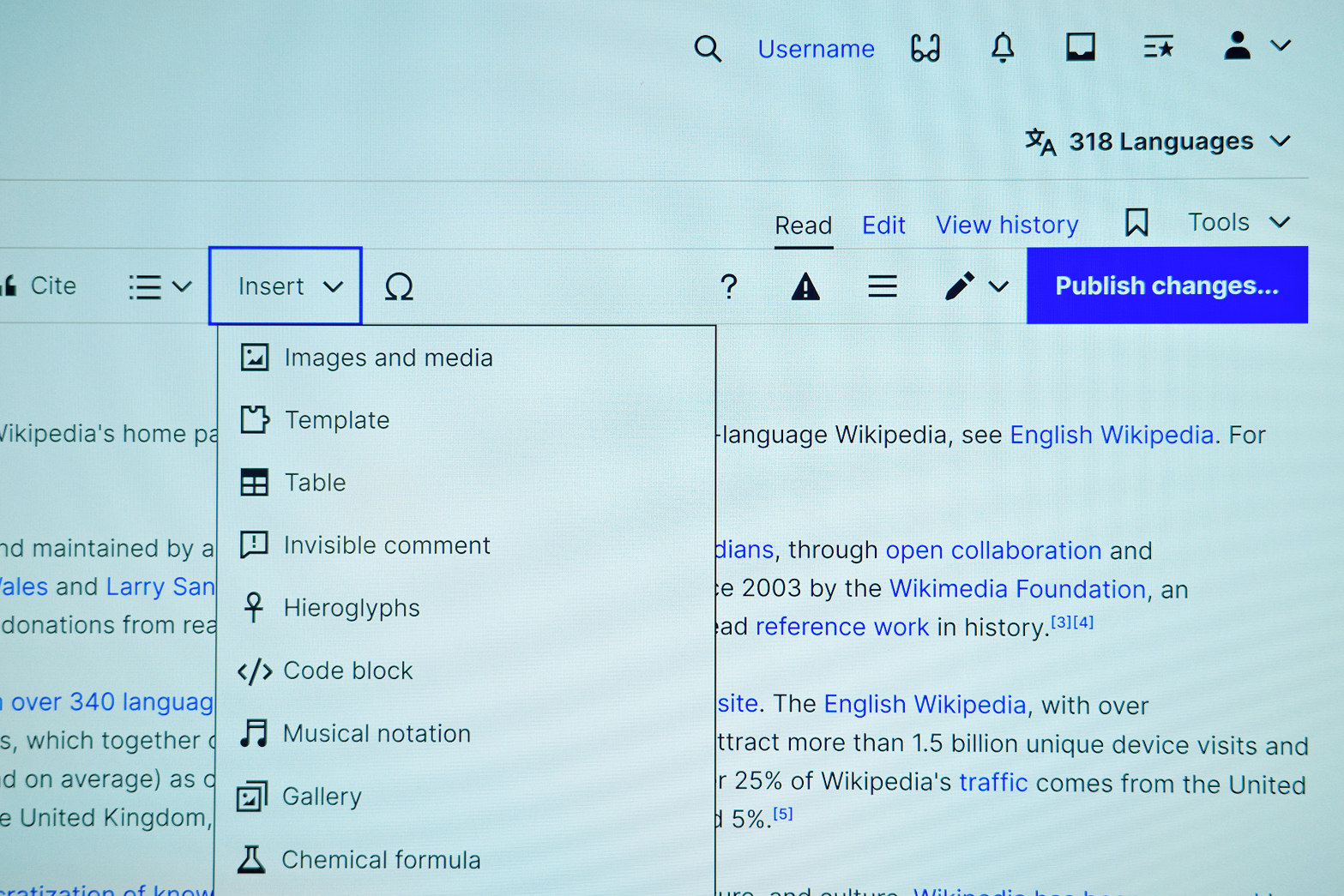Select Invisible comment menu entry
Image resolution: width=1344 pixels, height=896 pixels.
pyautogui.click(x=466, y=545)
